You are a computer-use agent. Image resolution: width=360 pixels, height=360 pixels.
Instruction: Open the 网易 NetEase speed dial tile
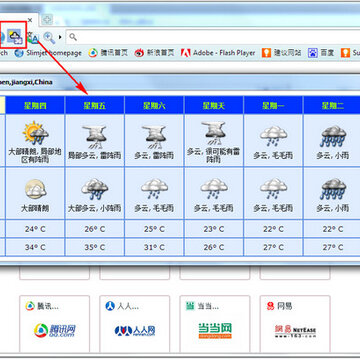click(x=295, y=324)
